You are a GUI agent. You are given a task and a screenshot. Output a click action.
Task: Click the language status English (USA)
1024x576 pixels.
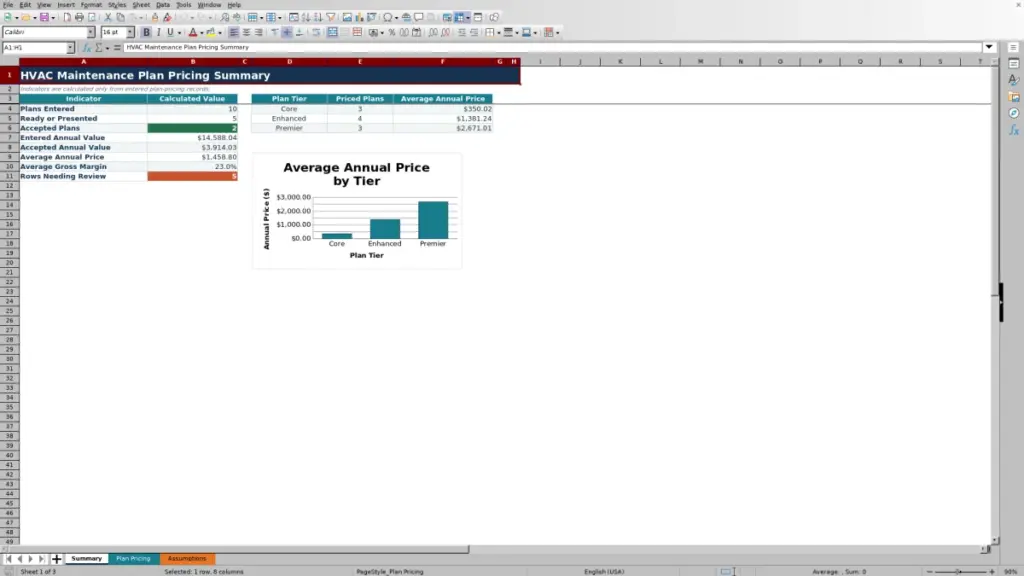[604, 572]
